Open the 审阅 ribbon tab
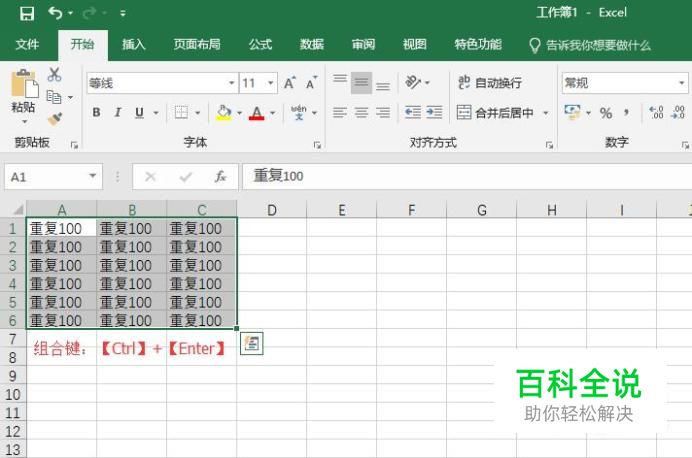This screenshot has height=458, width=692. click(364, 44)
